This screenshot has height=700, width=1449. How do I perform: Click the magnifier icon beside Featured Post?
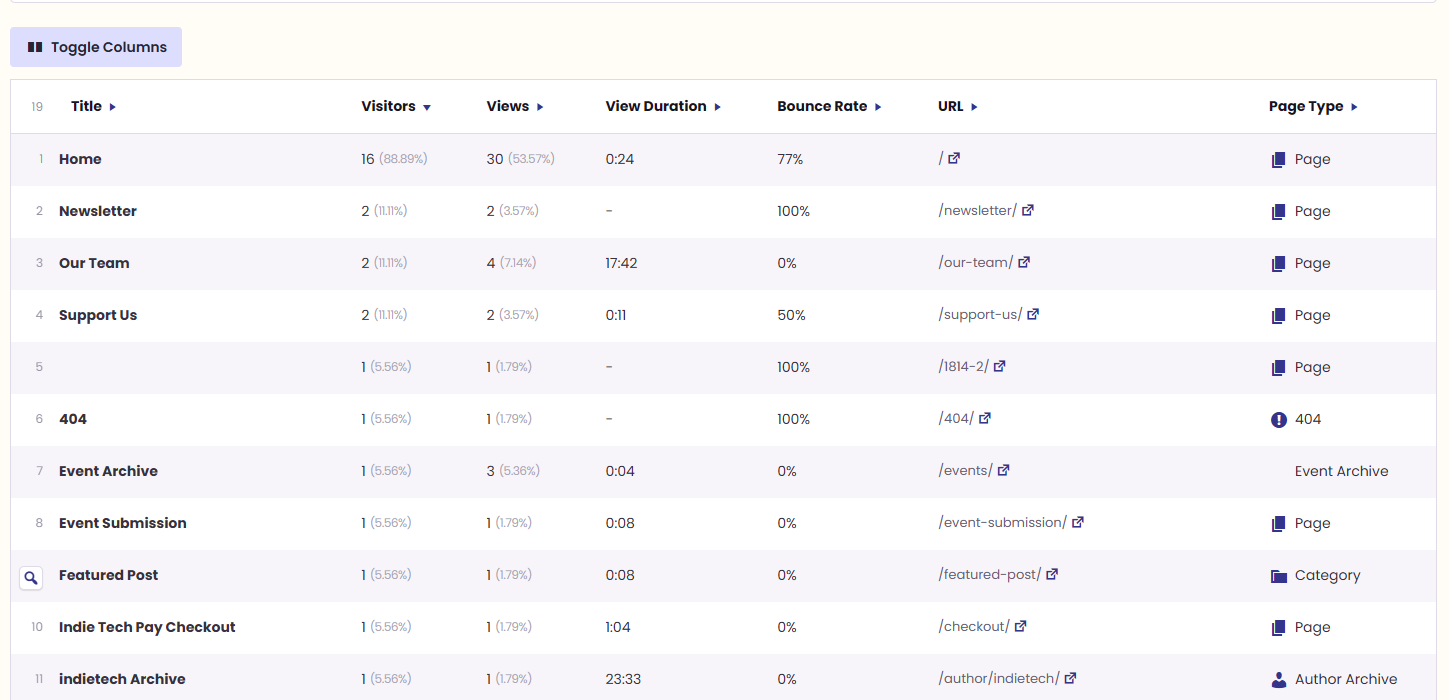coord(31,577)
